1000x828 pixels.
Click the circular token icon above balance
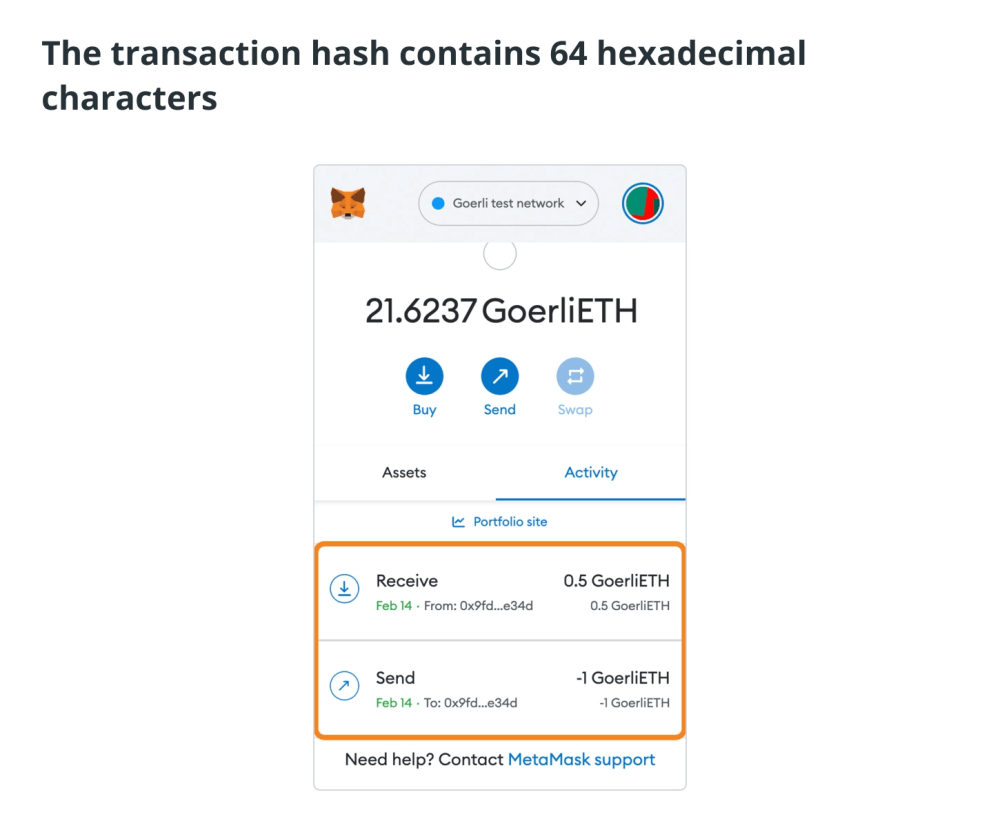point(499,254)
